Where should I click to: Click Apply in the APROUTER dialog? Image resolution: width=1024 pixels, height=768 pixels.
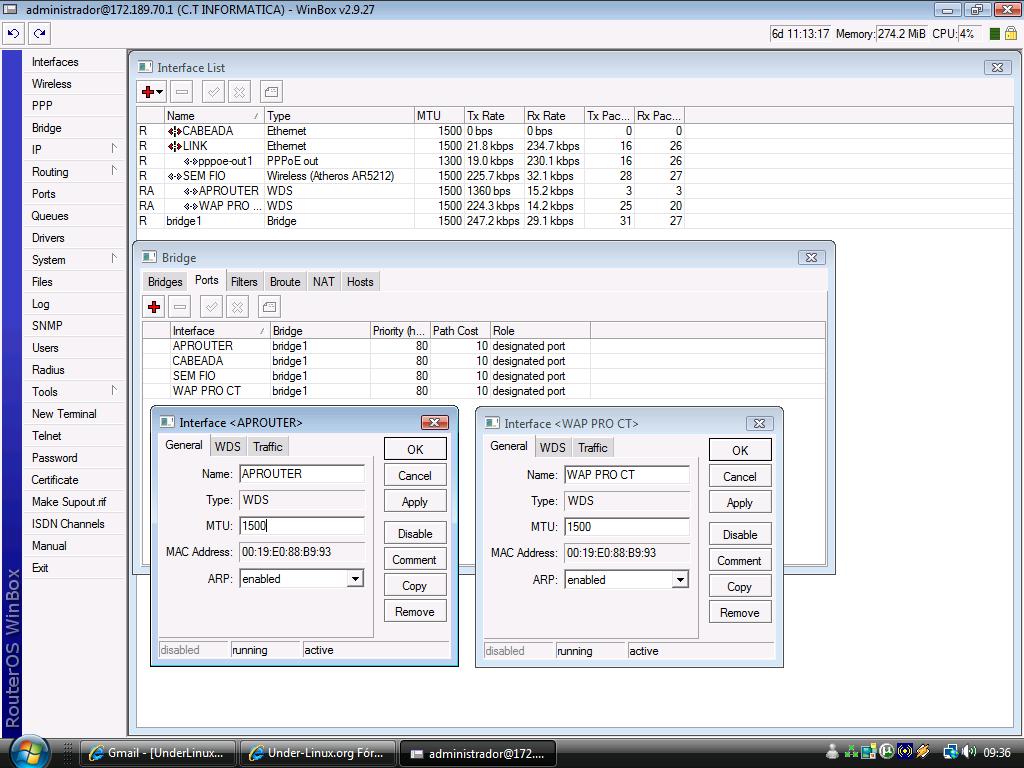tap(415, 502)
